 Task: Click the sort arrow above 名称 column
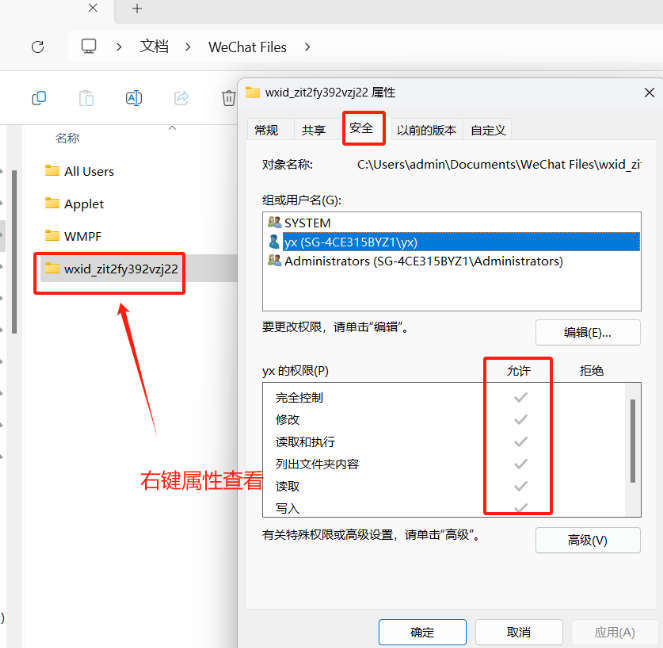coord(172,128)
